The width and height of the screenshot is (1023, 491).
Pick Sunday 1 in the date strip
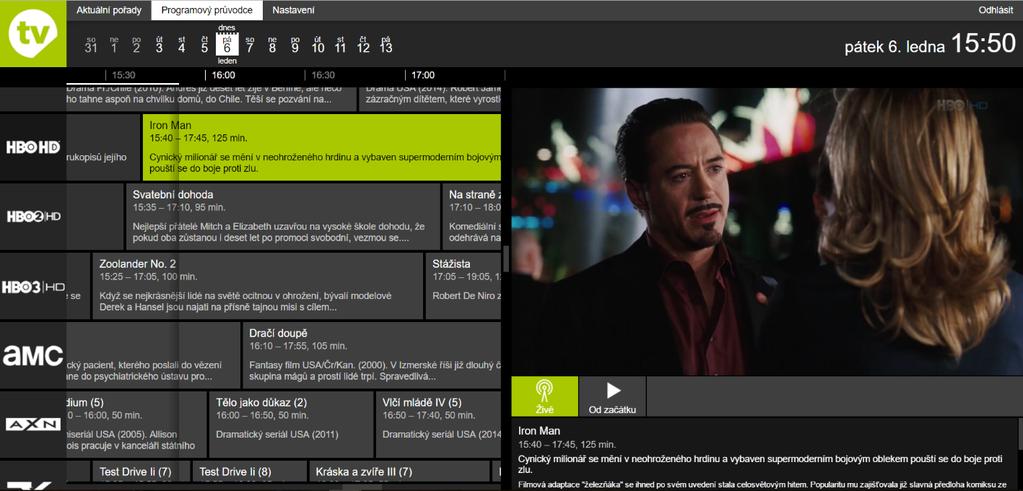(x=114, y=44)
